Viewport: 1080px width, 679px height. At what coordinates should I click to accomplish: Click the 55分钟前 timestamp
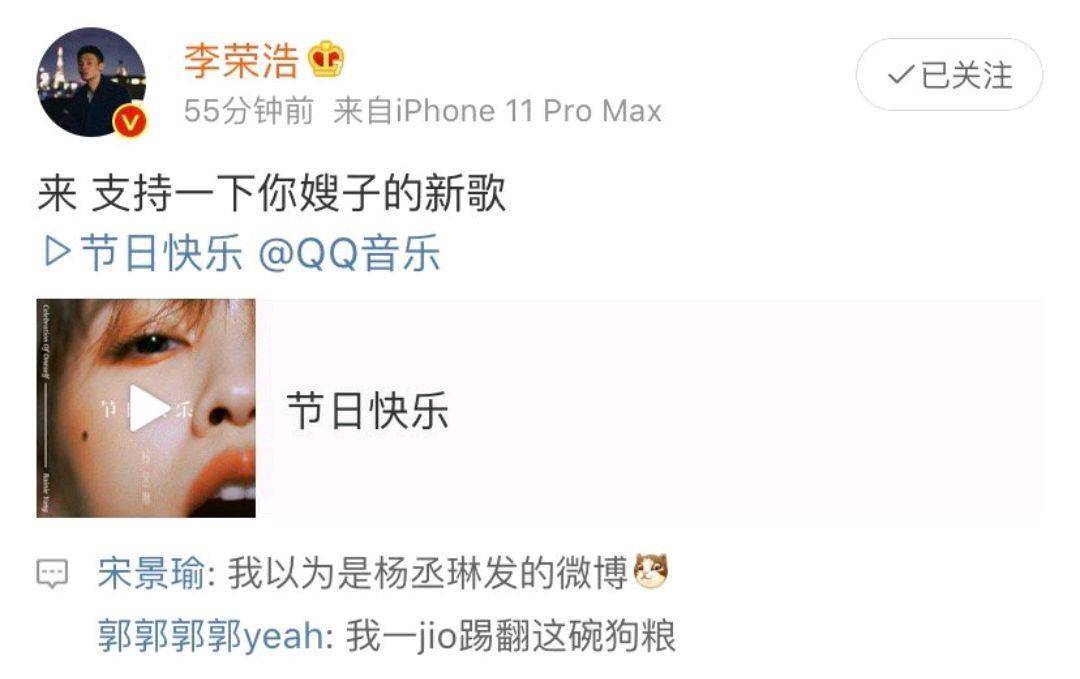point(249,111)
